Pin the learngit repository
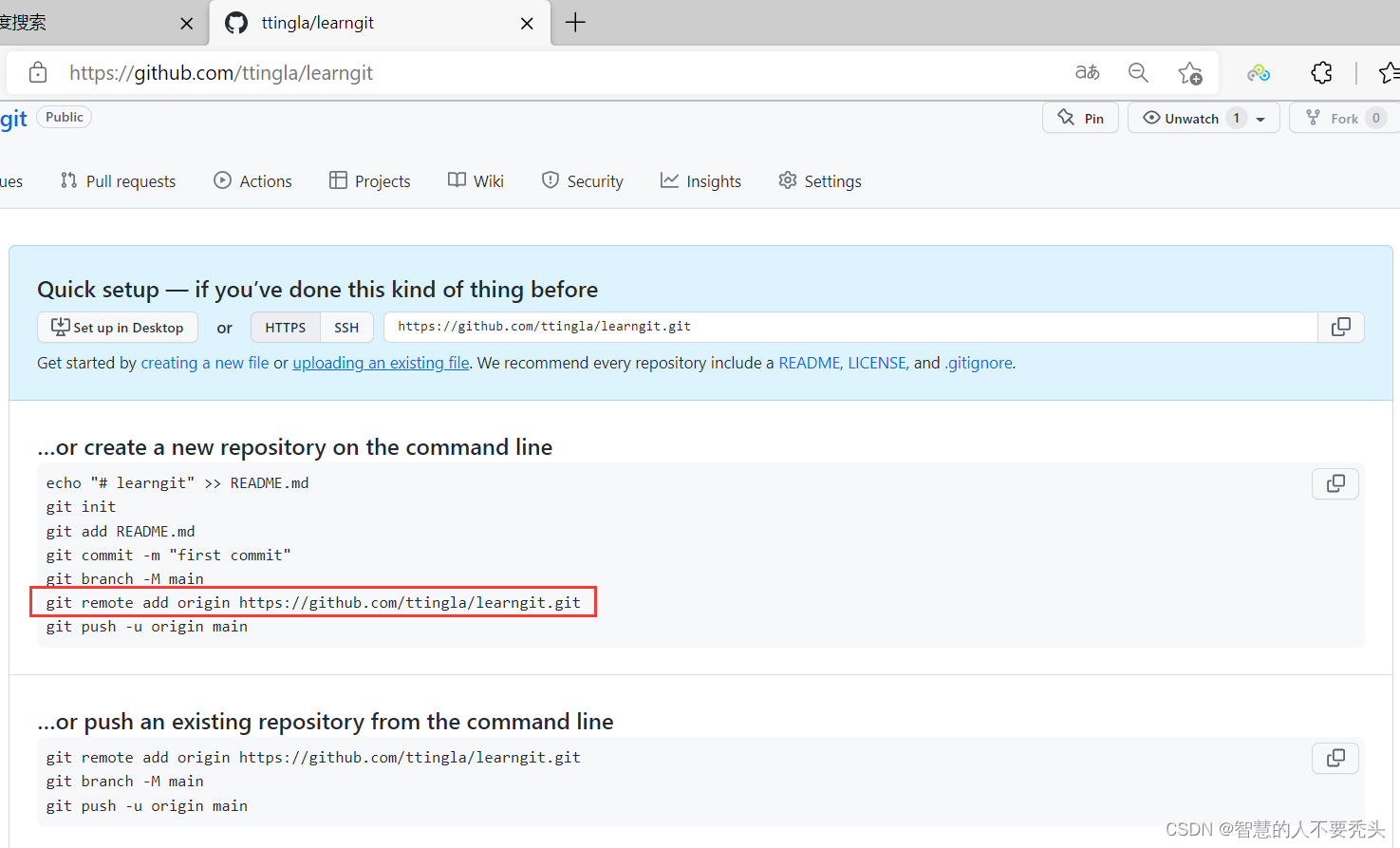 1080,117
